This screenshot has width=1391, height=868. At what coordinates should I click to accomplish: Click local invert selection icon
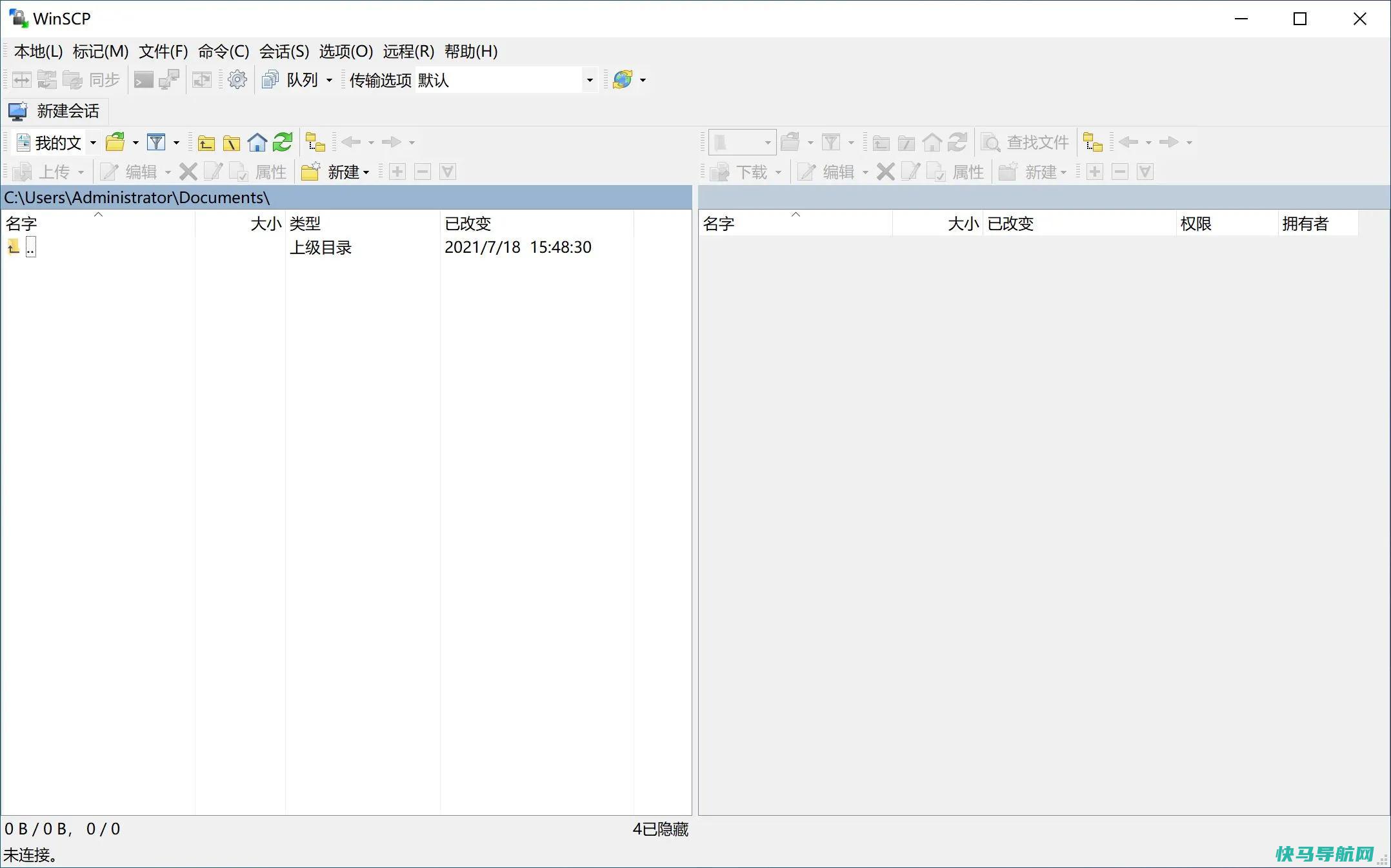tap(448, 172)
